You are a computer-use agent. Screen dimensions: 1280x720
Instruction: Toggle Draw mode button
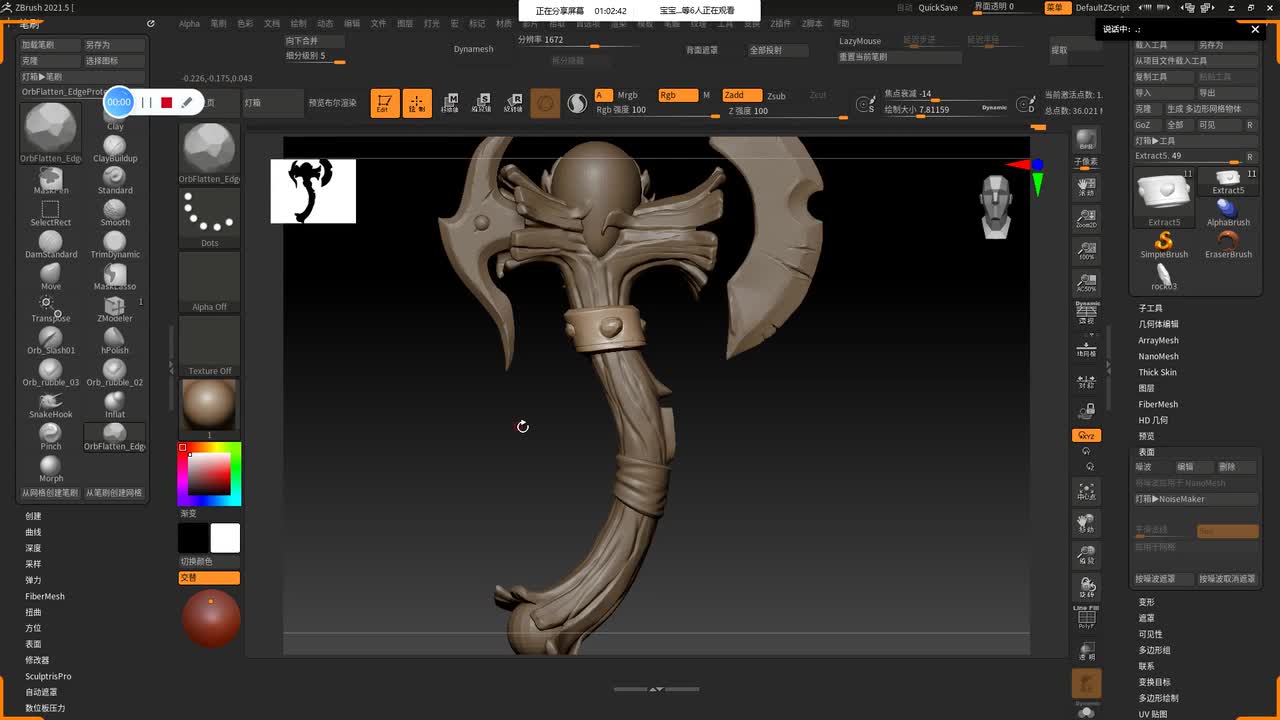417,103
